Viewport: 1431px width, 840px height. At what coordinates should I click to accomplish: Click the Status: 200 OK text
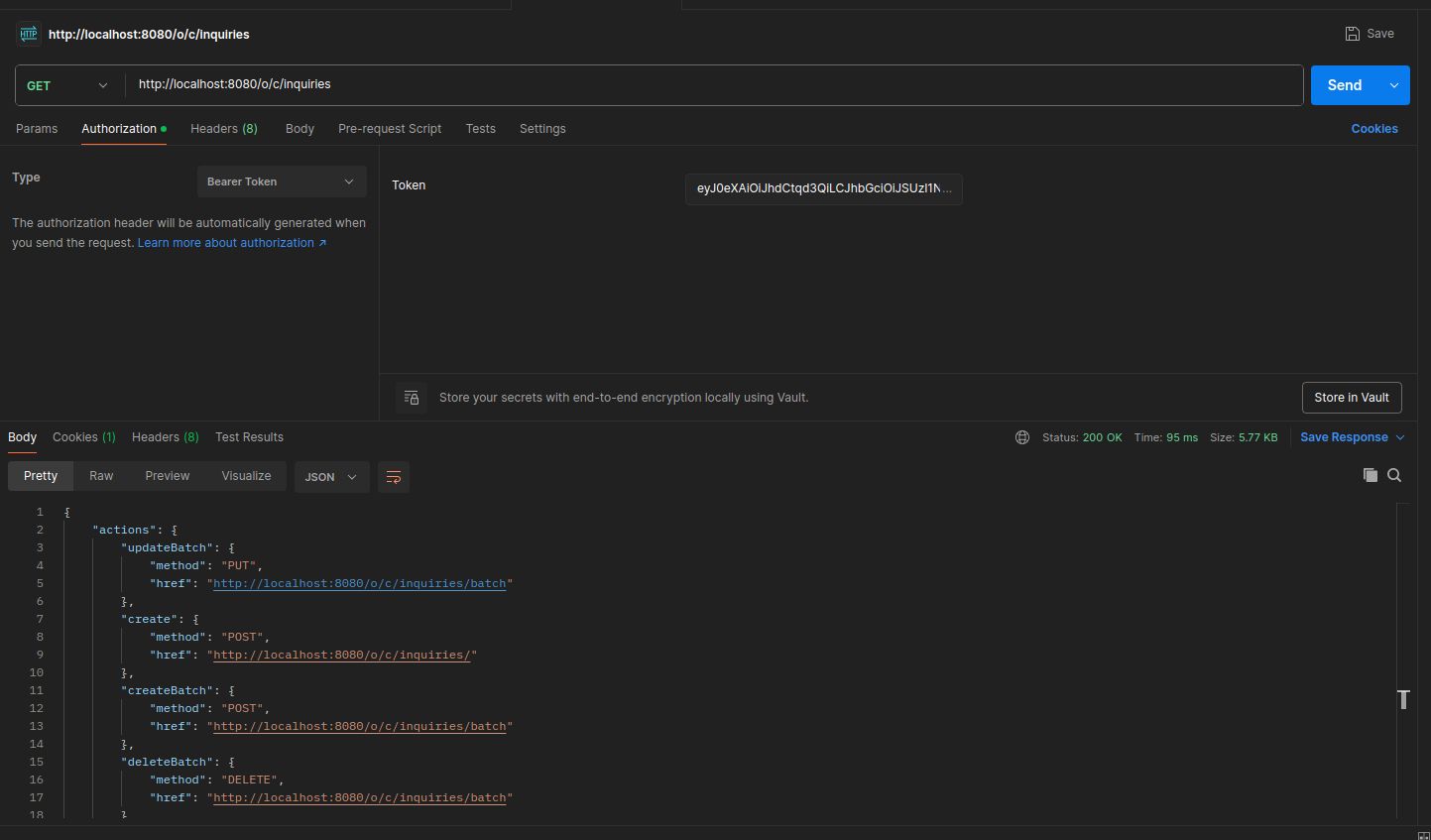[1082, 437]
